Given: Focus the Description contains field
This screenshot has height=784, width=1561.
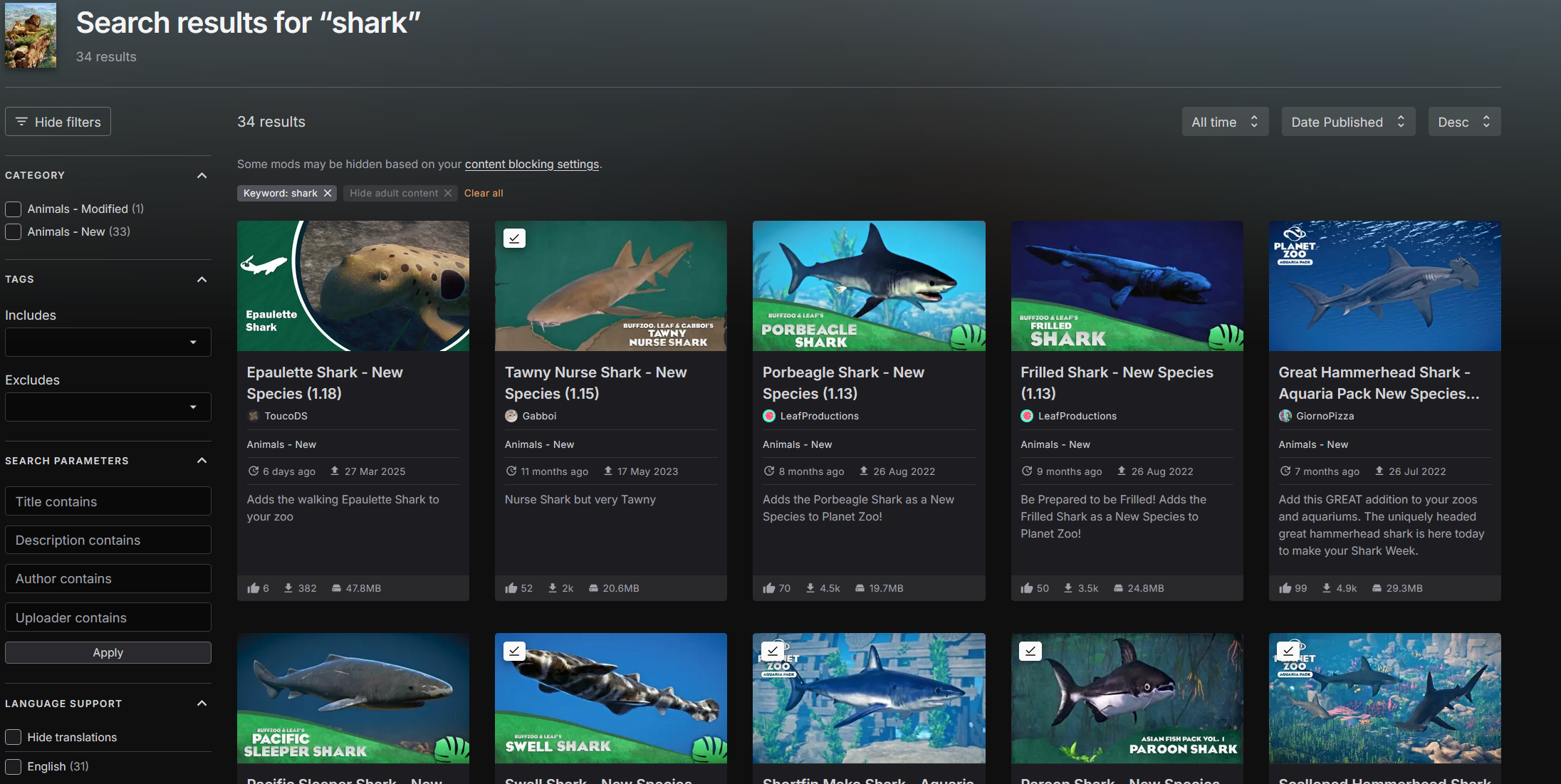Looking at the screenshot, I should pos(108,540).
